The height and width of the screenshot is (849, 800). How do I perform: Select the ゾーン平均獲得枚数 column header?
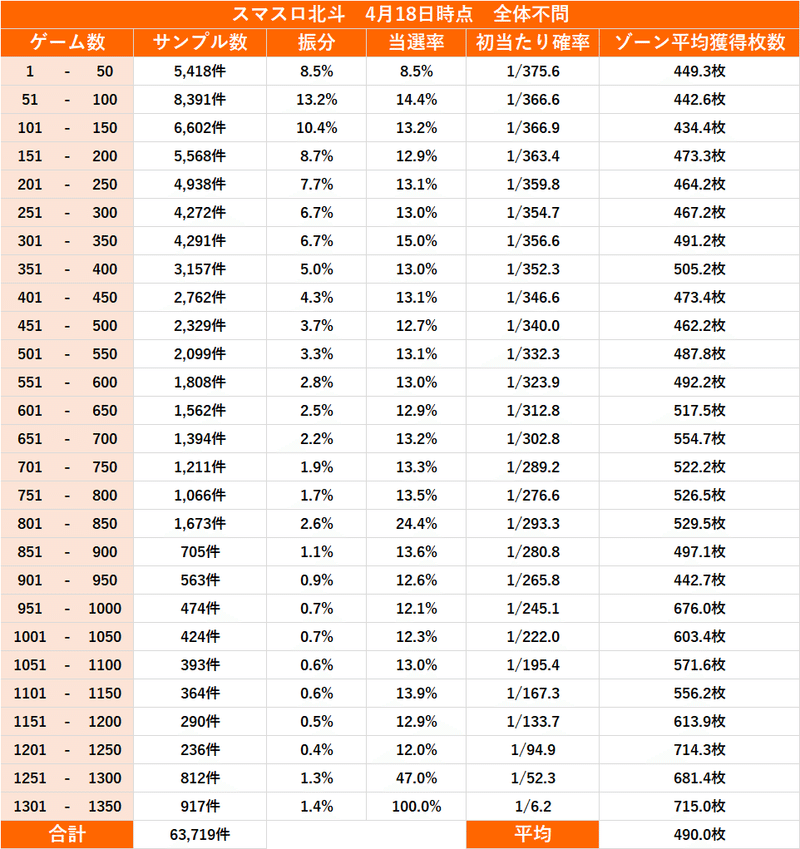[699, 42]
